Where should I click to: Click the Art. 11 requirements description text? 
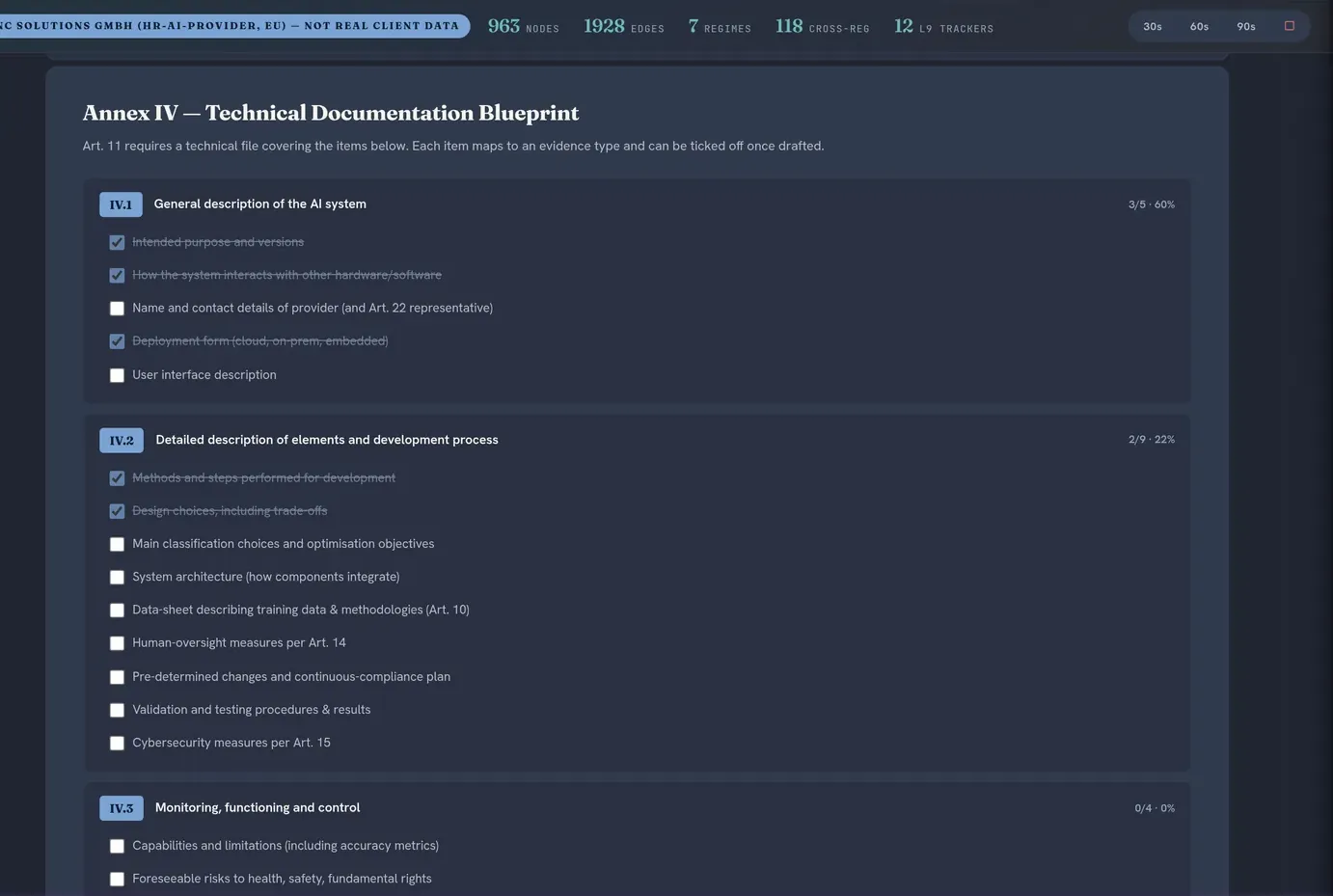tap(453, 146)
